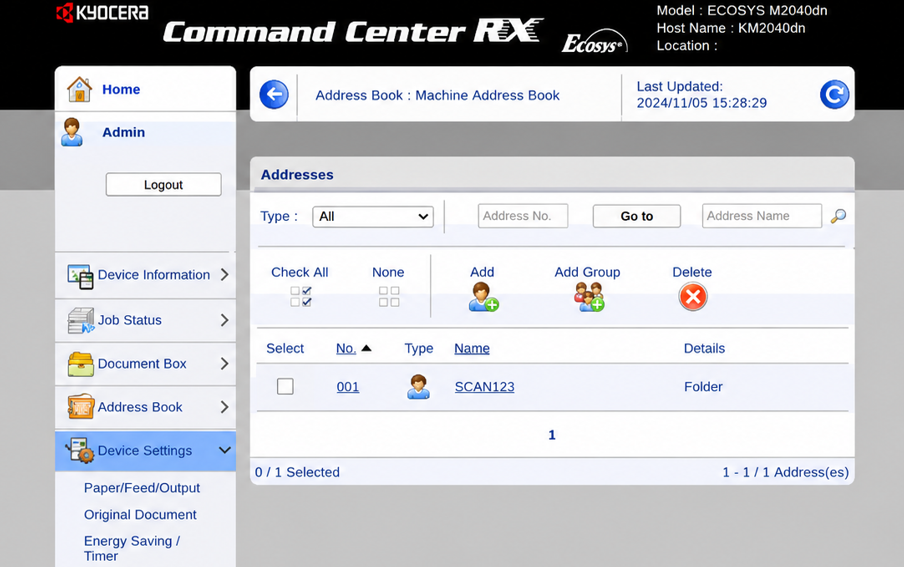Open address number 001 link
904x567 pixels.
click(348, 387)
